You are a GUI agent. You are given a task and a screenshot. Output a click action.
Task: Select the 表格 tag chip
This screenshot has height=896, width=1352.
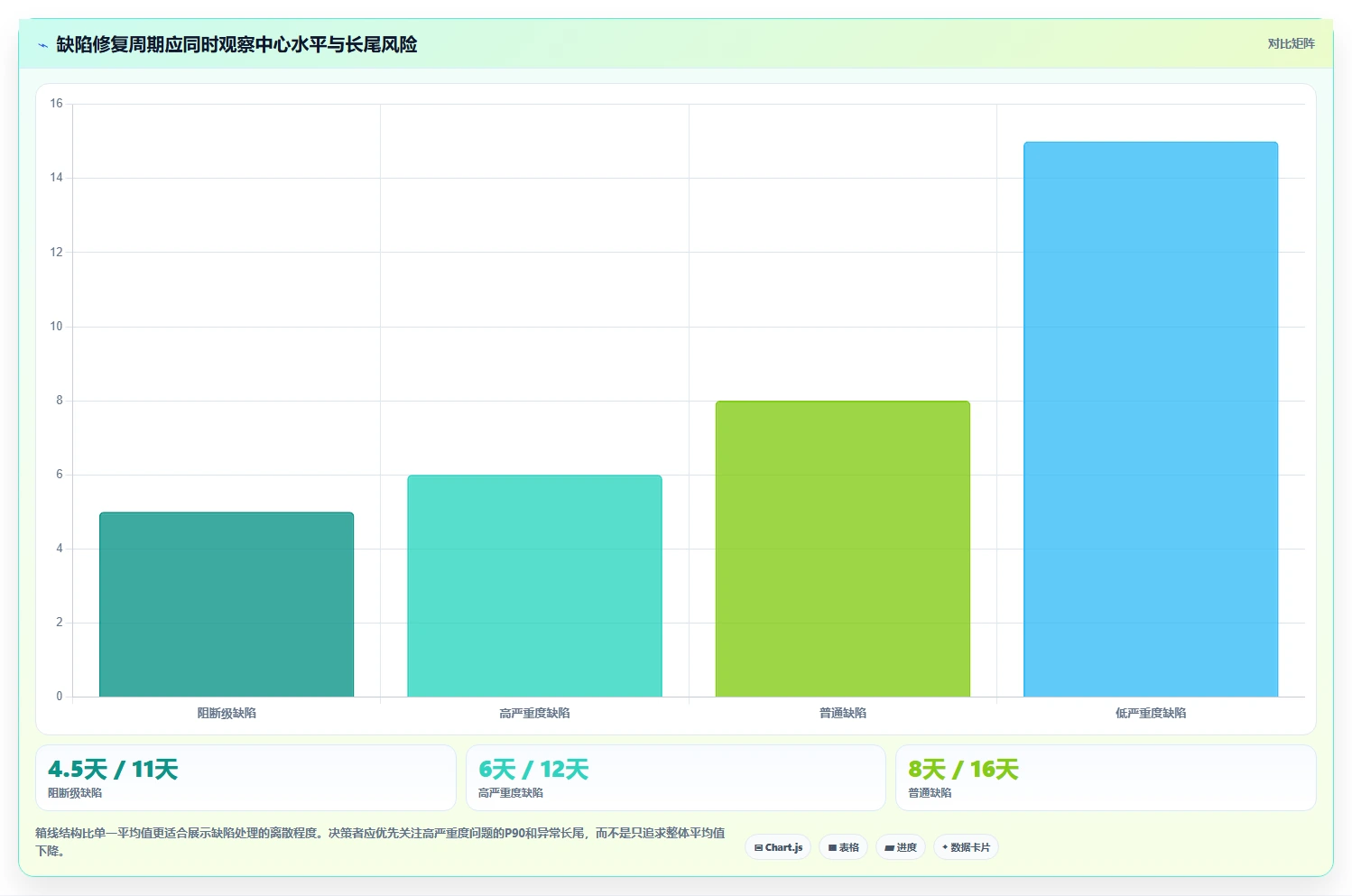(x=843, y=847)
